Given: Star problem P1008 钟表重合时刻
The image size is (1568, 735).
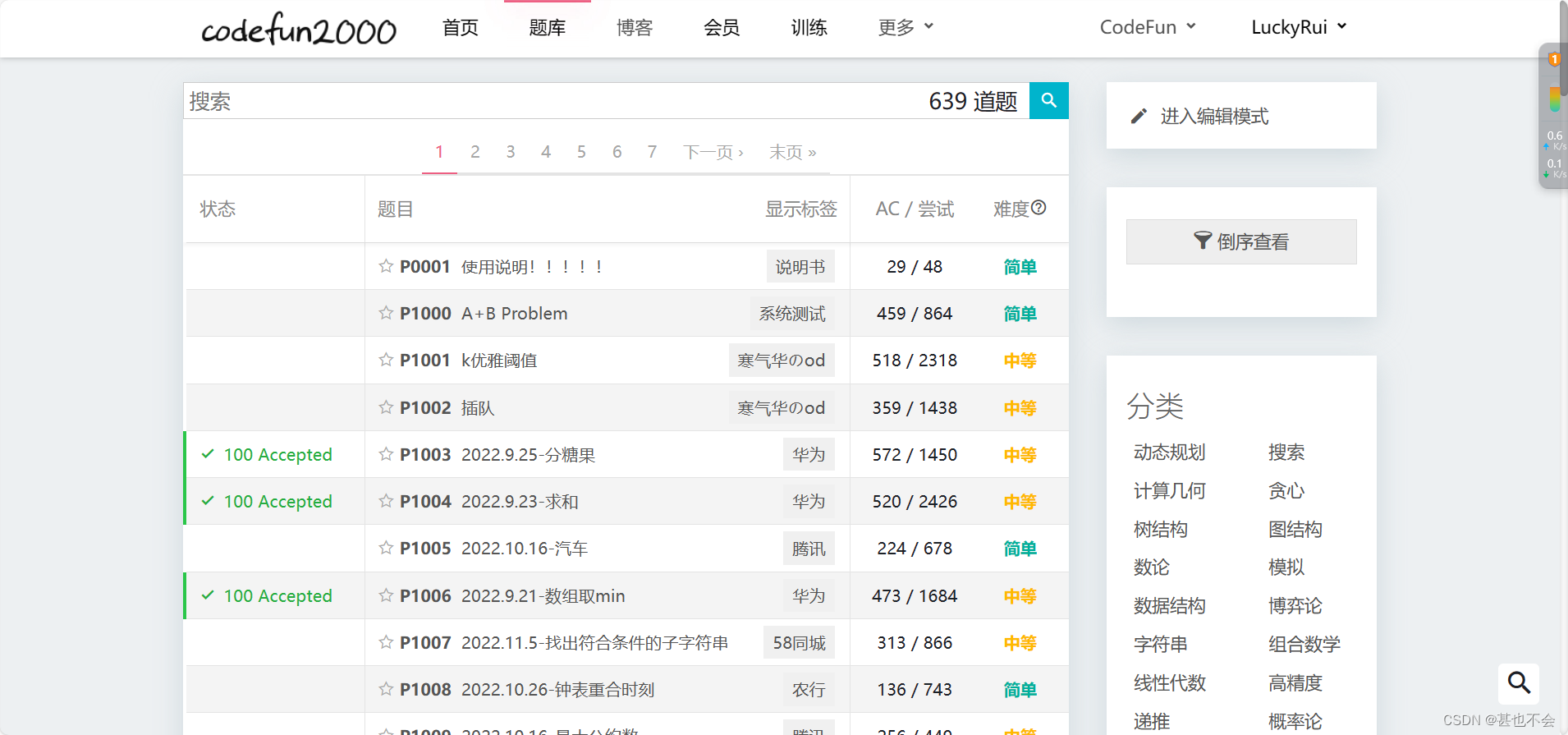Looking at the screenshot, I should 386,689.
